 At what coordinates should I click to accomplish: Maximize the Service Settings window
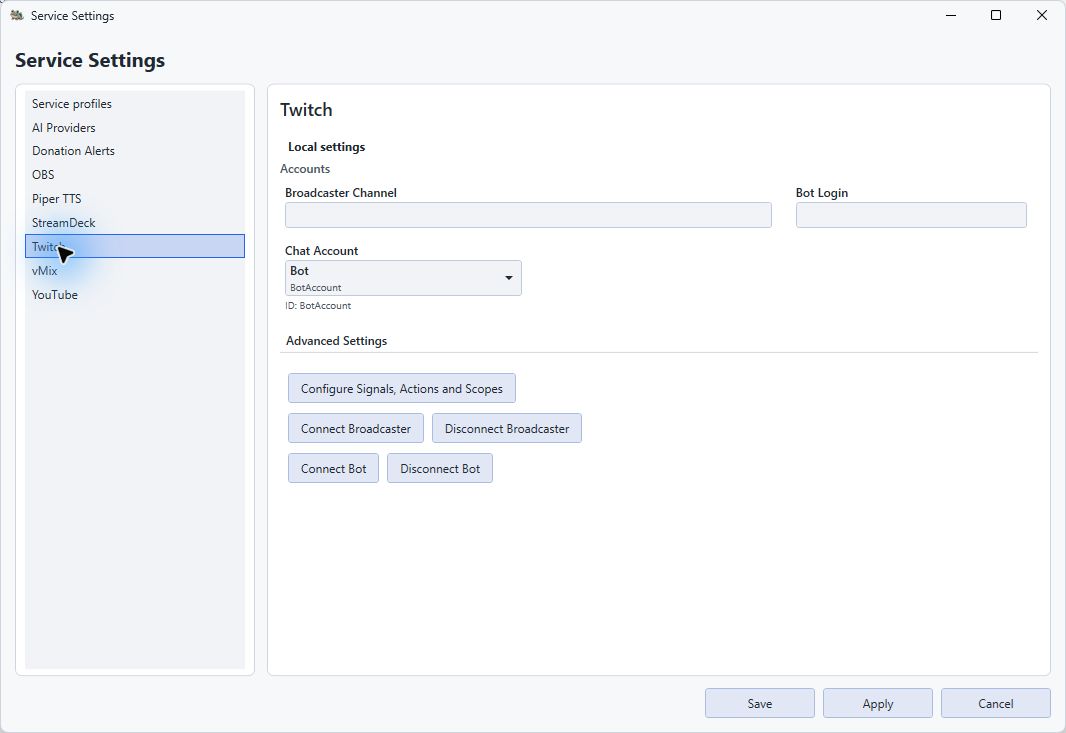tap(996, 15)
